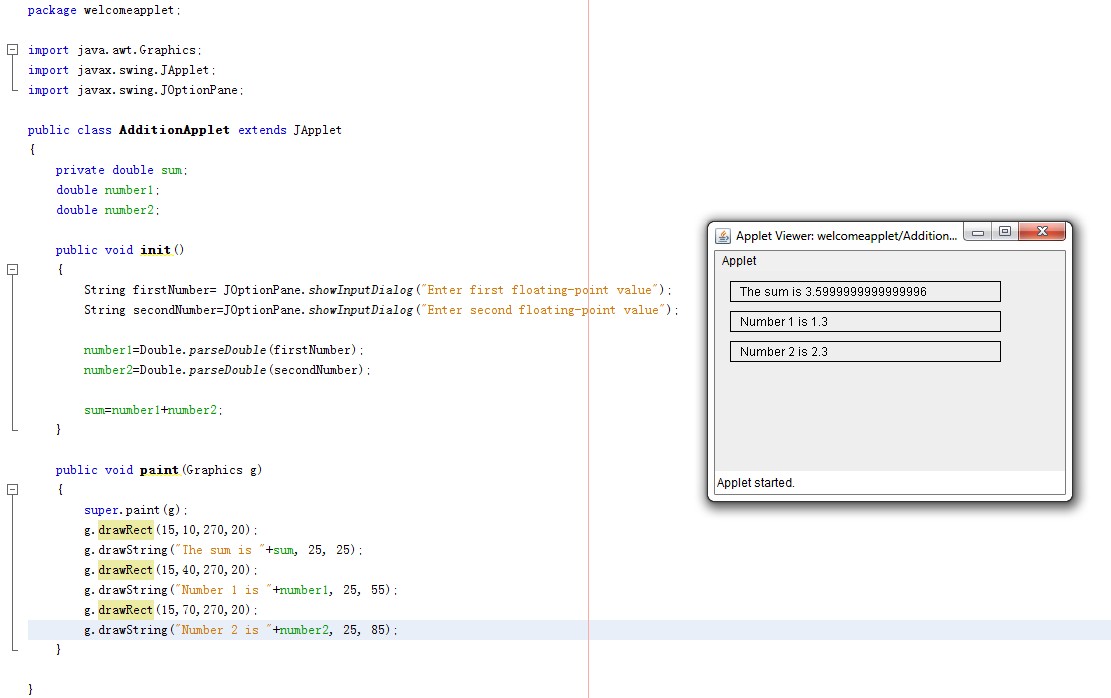Screen dimensions: 1111x698
Task: Click highlighted drawRect in '(15,70,270,20)' line
Action: click(125, 609)
